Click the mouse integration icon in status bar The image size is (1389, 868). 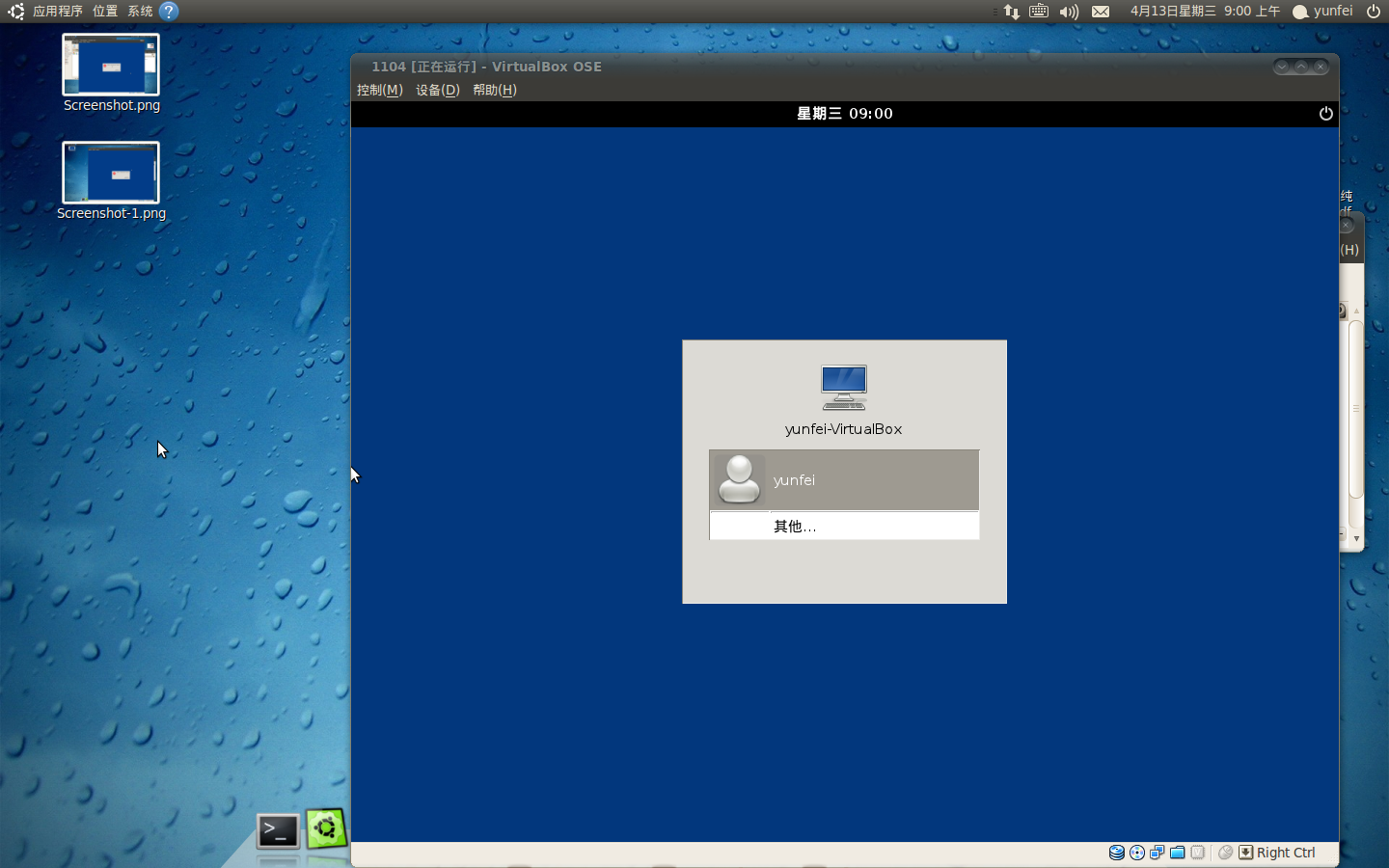1226,853
